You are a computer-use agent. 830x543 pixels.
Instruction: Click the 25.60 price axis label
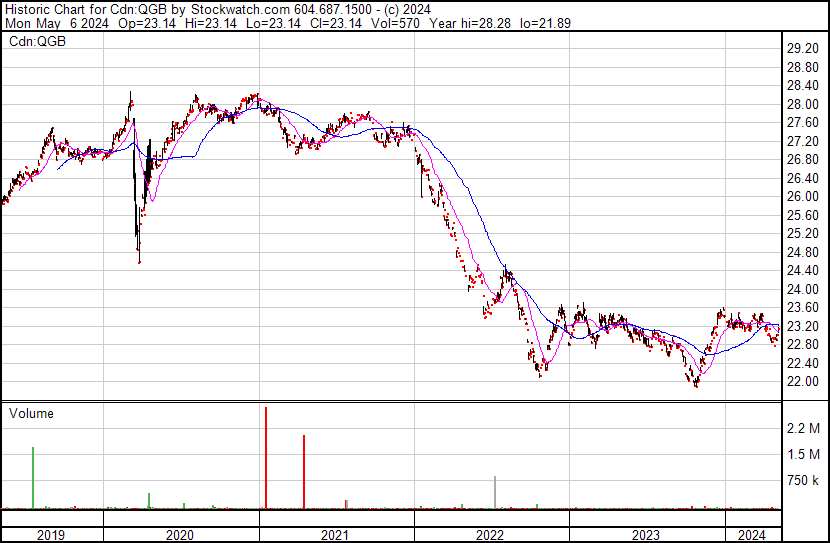click(802, 215)
